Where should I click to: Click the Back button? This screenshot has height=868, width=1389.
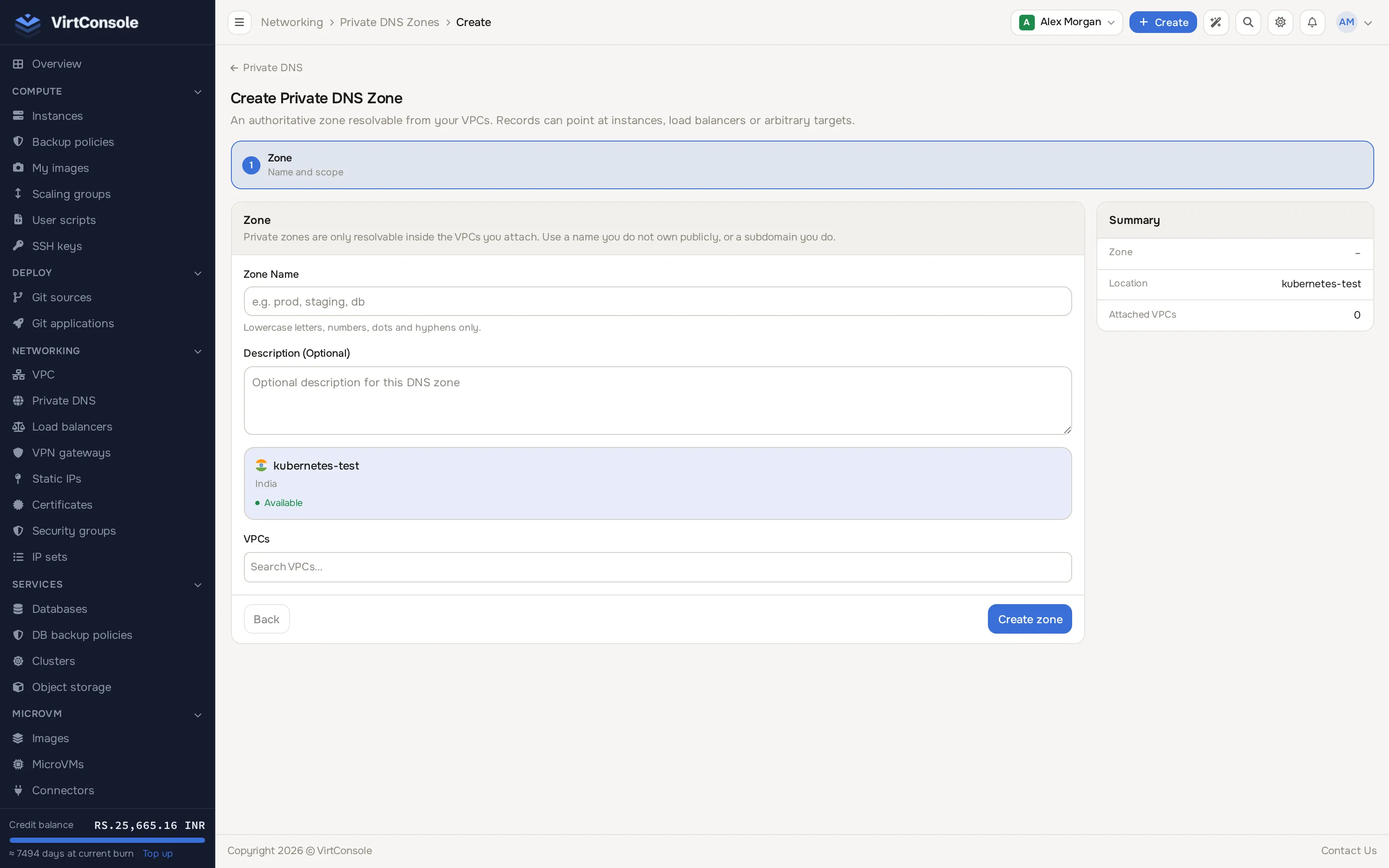coord(267,619)
